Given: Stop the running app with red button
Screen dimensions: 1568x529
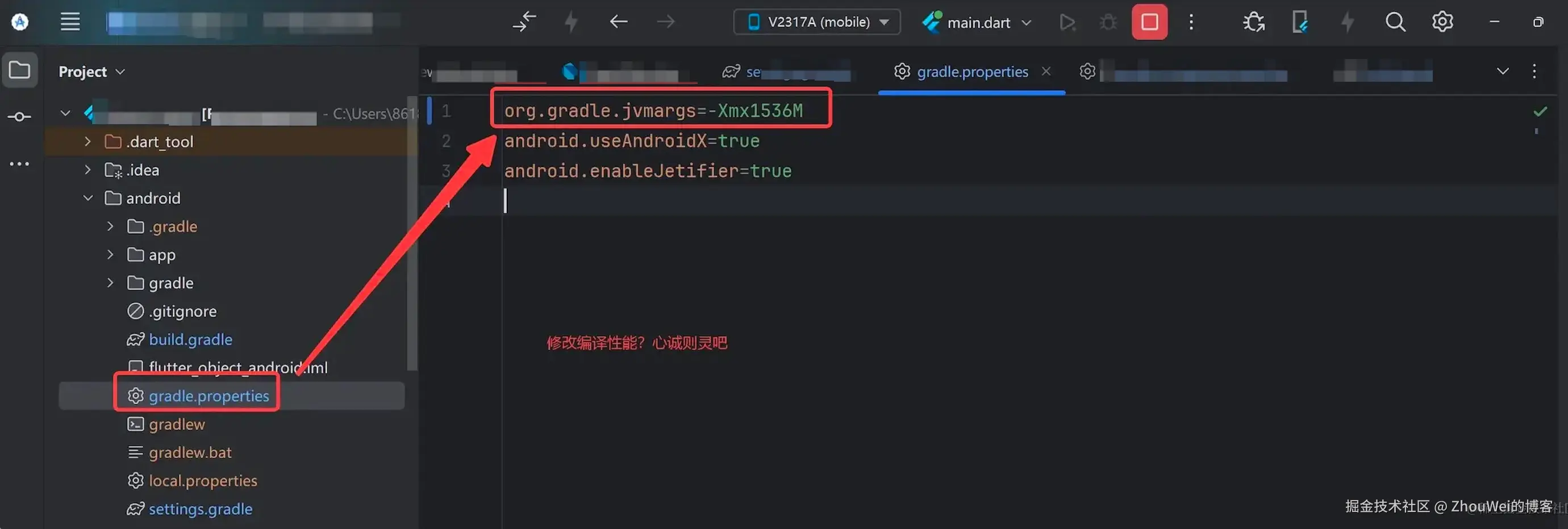Looking at the screenshot, I should coord(1149,22).
